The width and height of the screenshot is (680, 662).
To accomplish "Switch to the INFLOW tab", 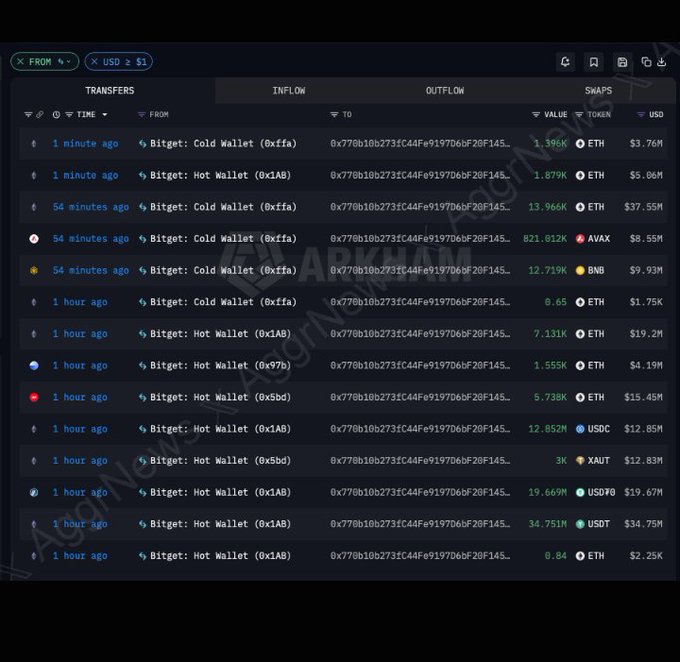I will point(289,91).
